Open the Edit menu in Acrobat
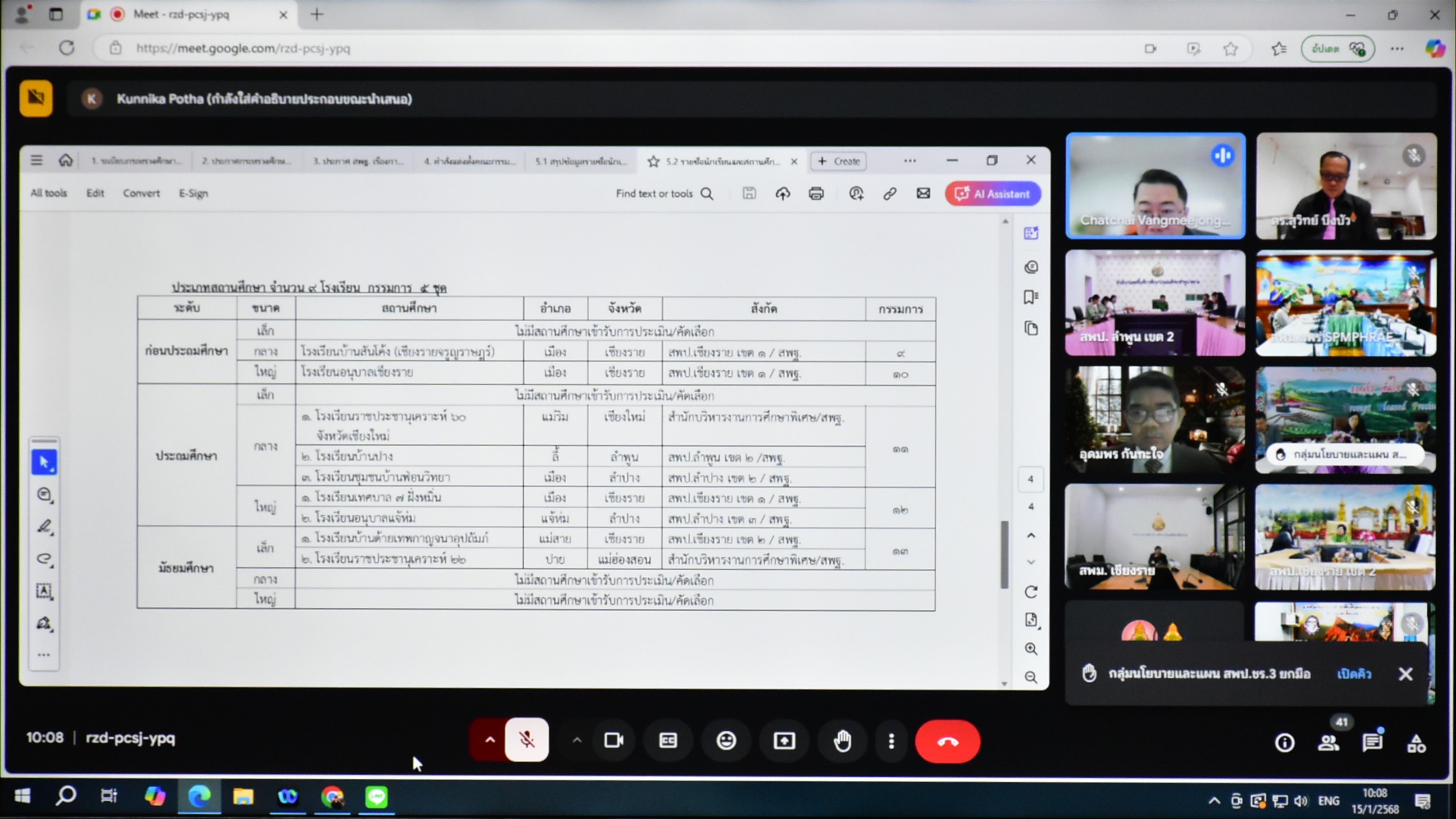 pyautogui.click(x=95, y=193)
